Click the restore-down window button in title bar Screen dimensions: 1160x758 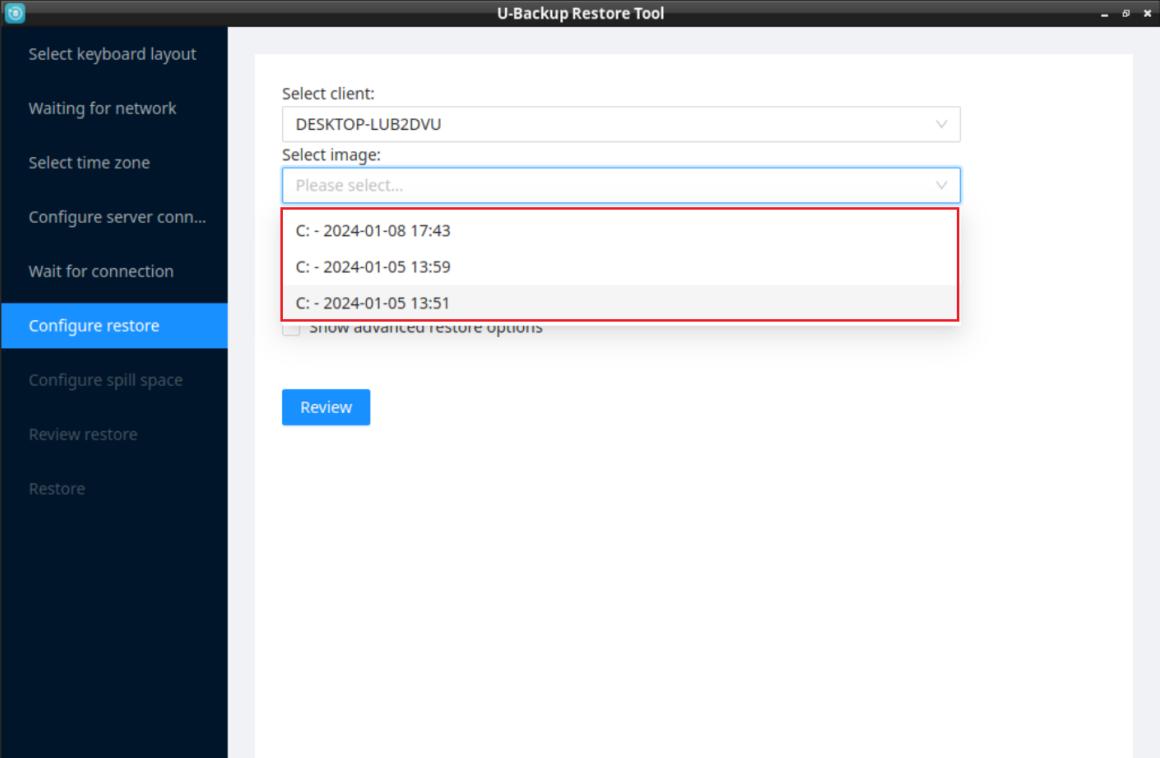coord(1126,13)
